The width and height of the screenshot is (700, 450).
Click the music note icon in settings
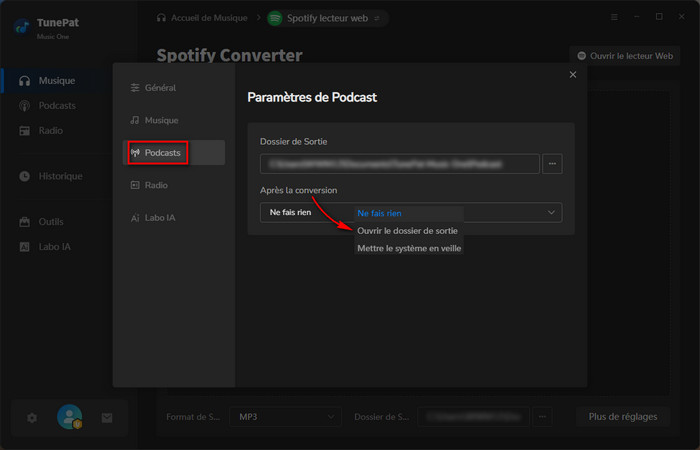tap(135, 121)
